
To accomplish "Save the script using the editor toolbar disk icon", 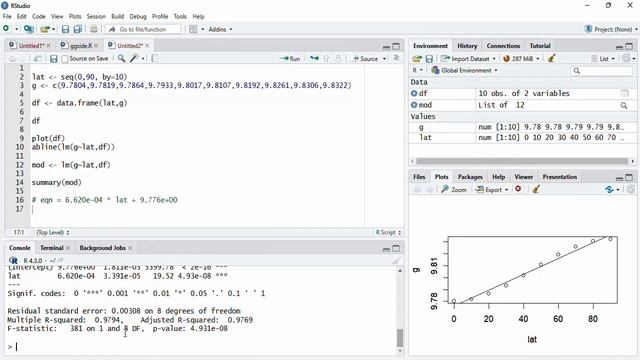I will point(53,59).
